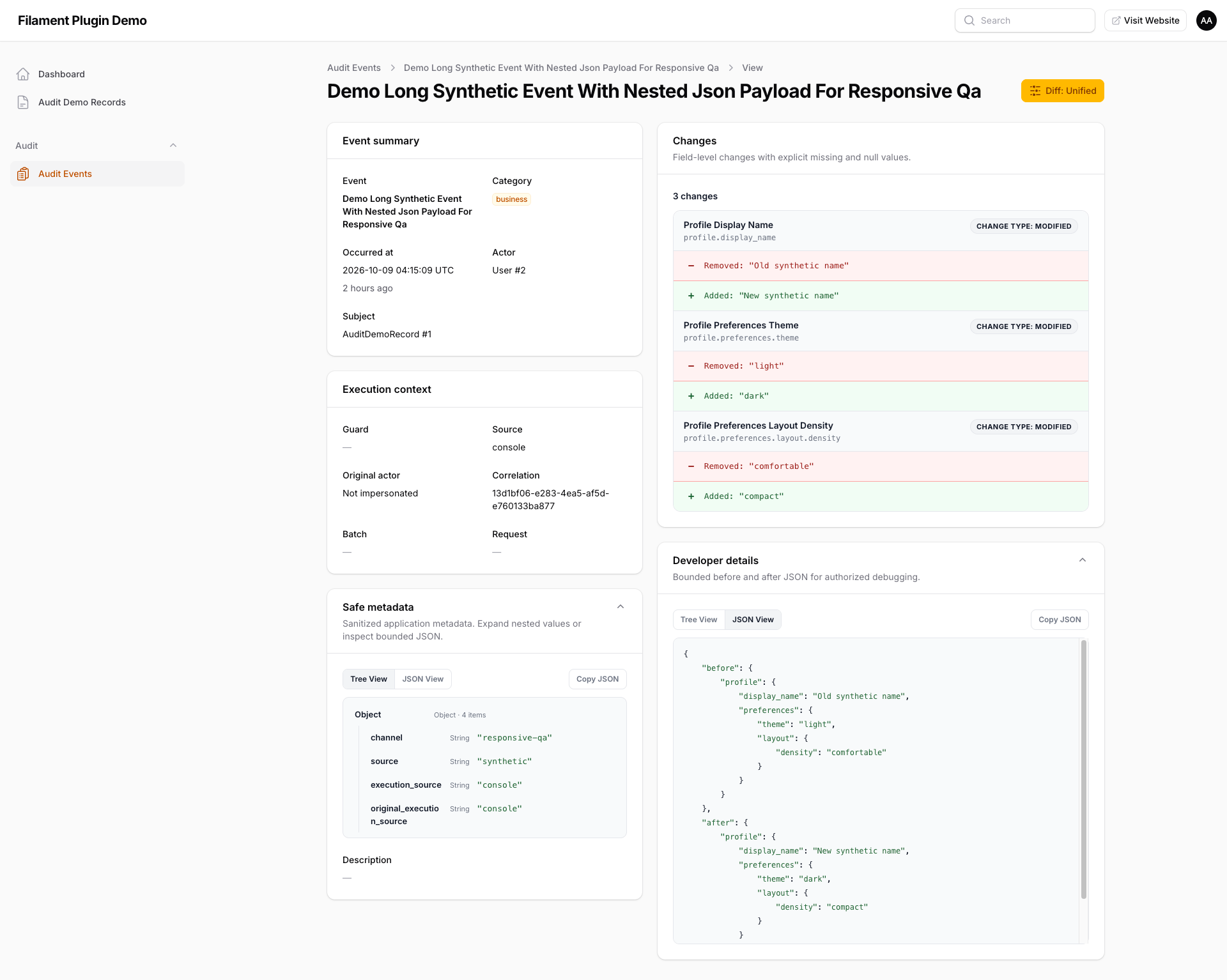Click the Dashboard home icon
1227x980 pixels.
point(23,74)
